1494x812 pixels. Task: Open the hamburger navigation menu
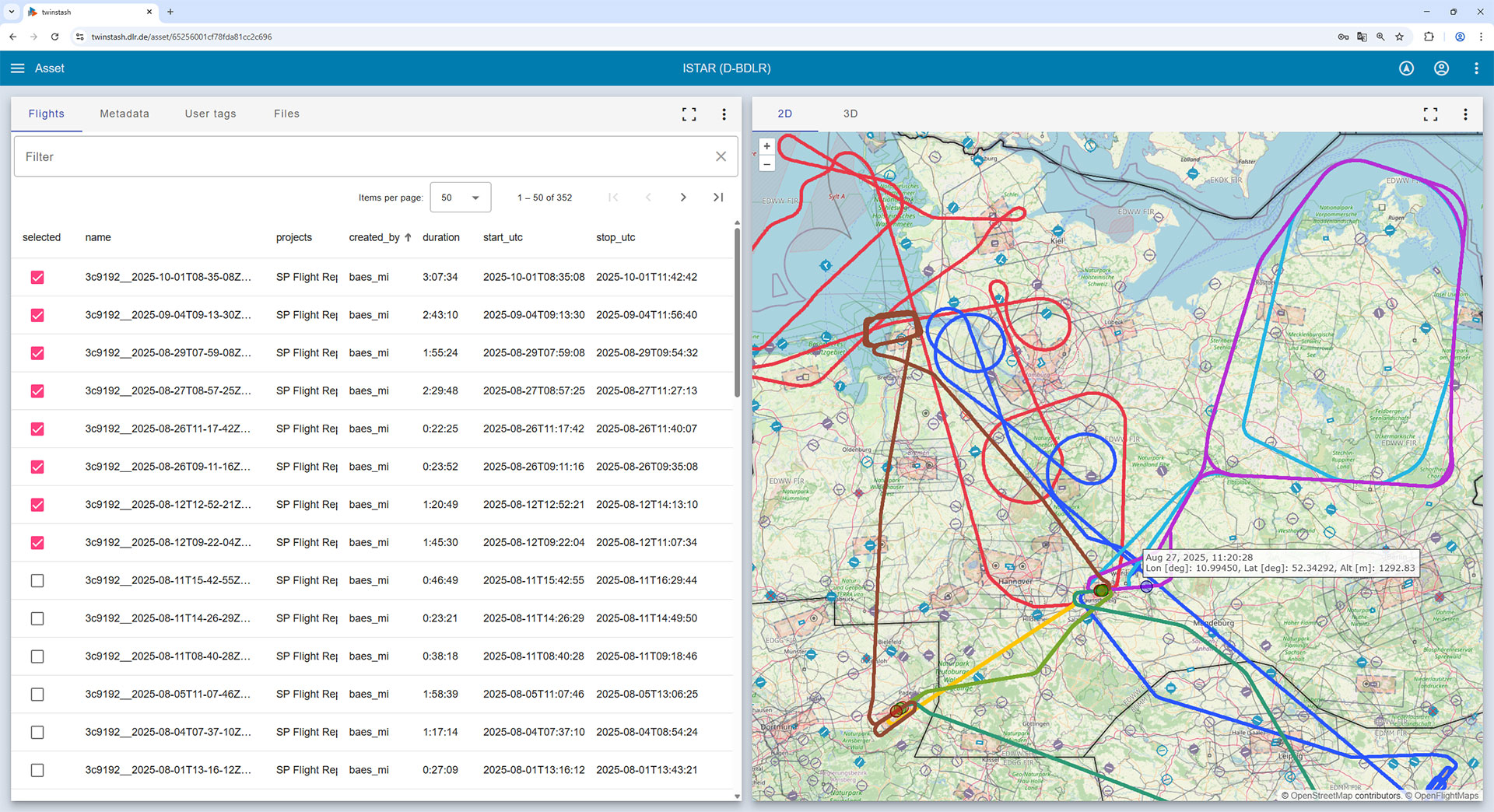(x=17, y=68)
